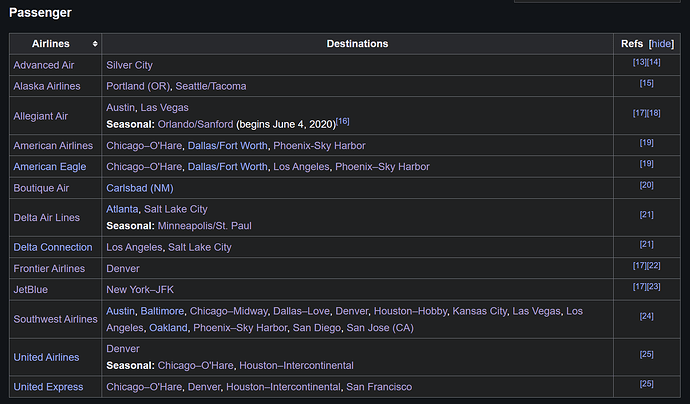
Task: Open reference [14] for Advanced Air
Action: click(653, 62)
